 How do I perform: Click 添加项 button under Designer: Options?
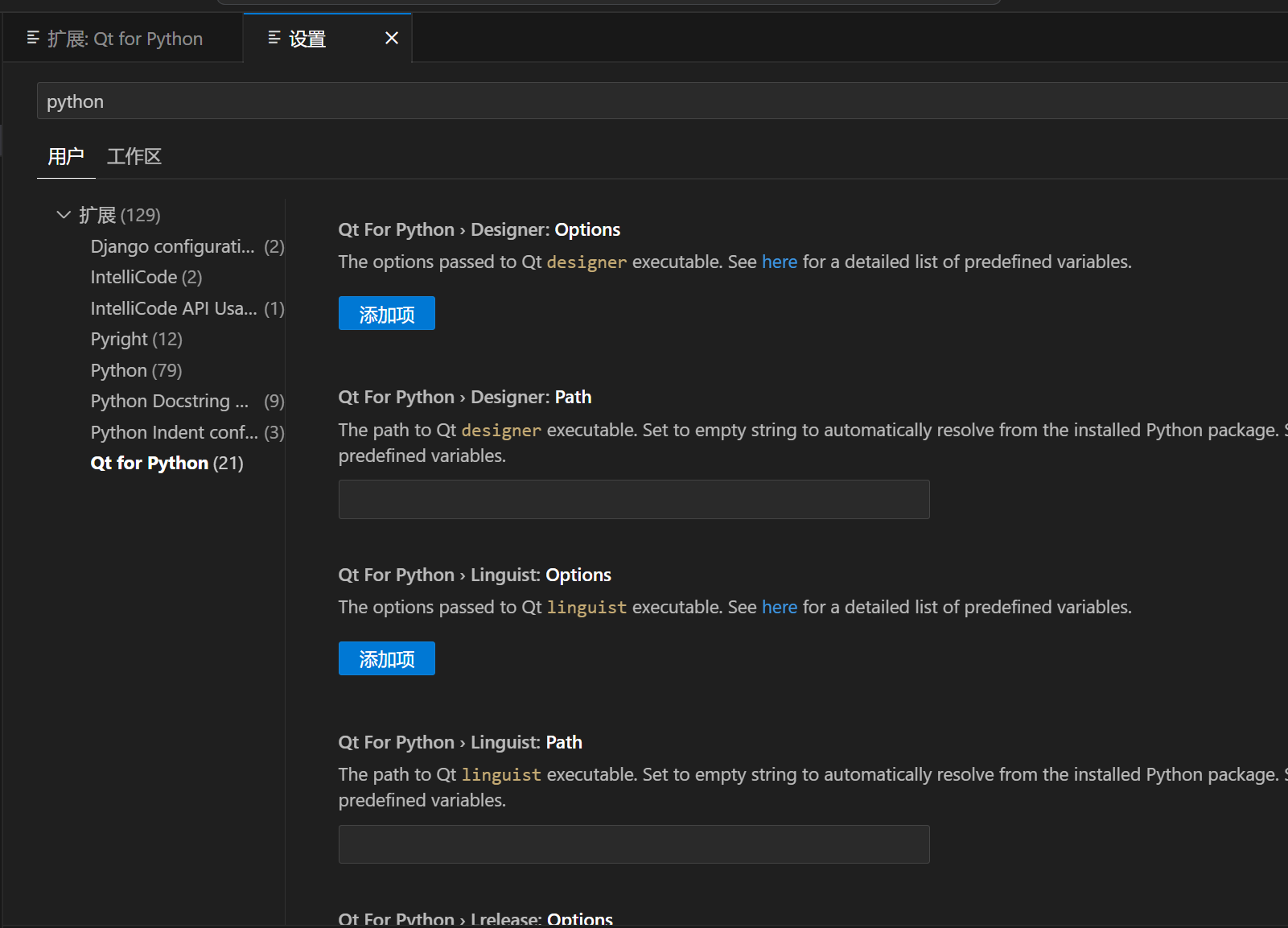tap(387, 313)
